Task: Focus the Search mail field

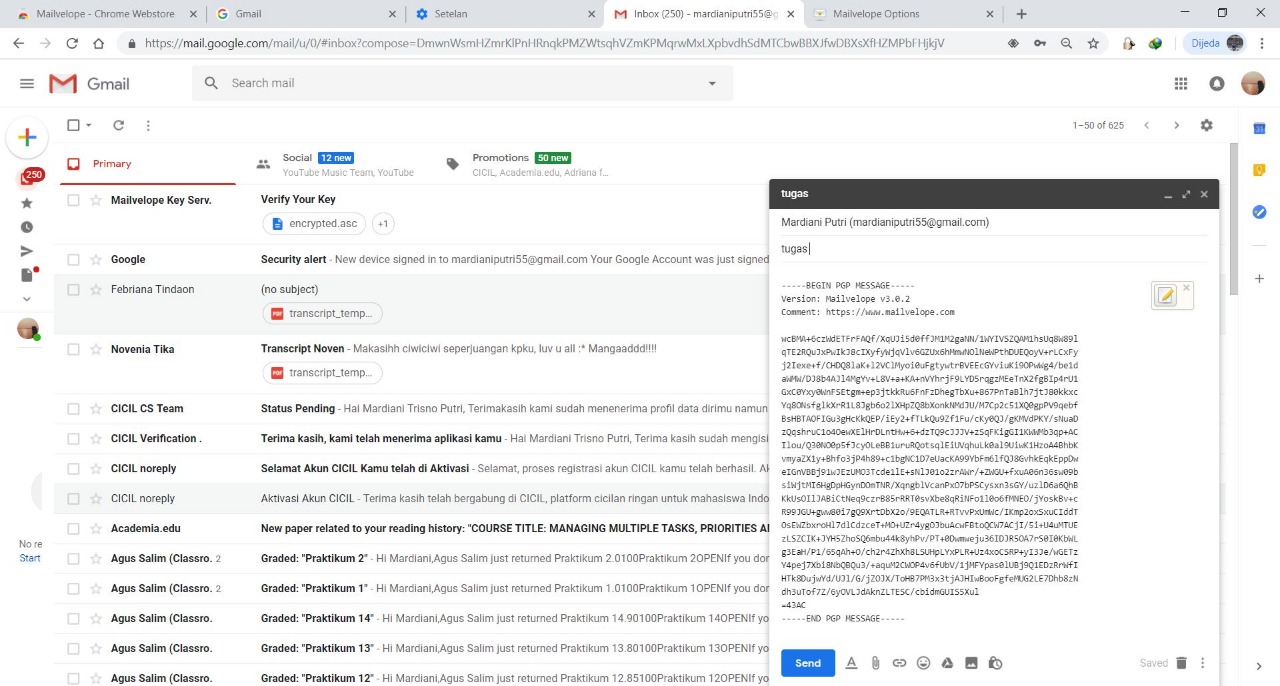Action: (463, 83)
